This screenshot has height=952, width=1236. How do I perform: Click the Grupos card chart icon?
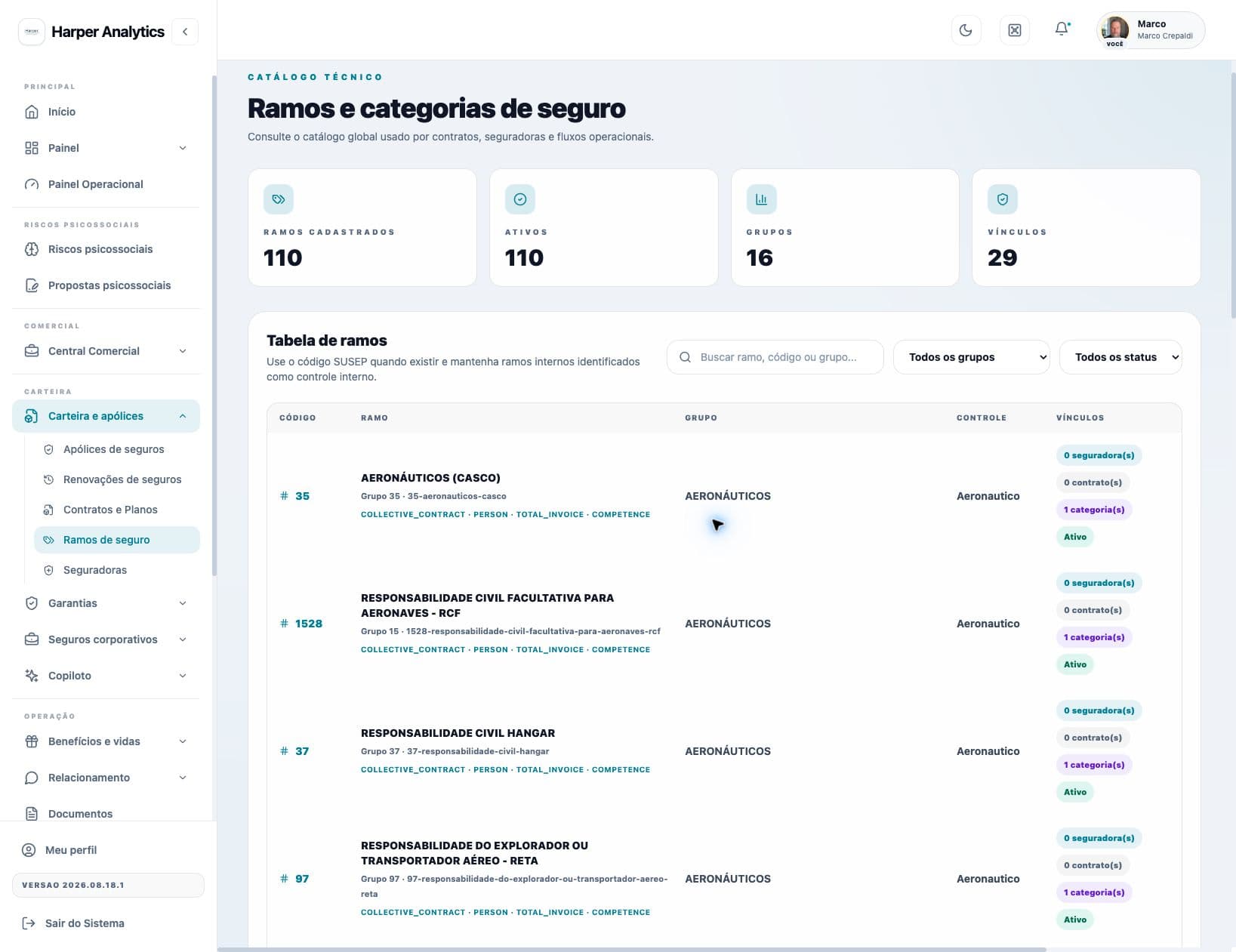761,199
